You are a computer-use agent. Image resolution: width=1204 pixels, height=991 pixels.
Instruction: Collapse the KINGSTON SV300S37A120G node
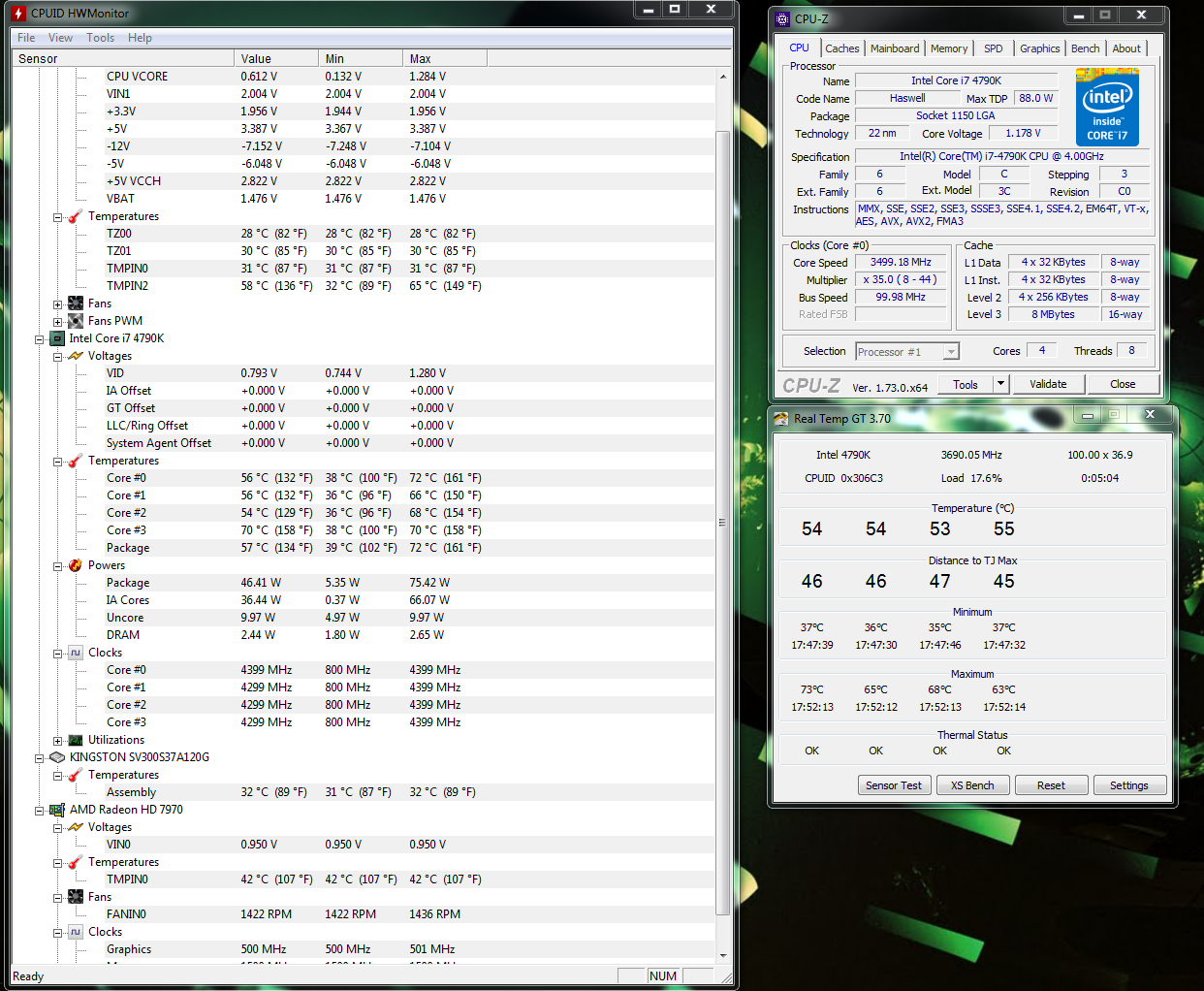40,758
